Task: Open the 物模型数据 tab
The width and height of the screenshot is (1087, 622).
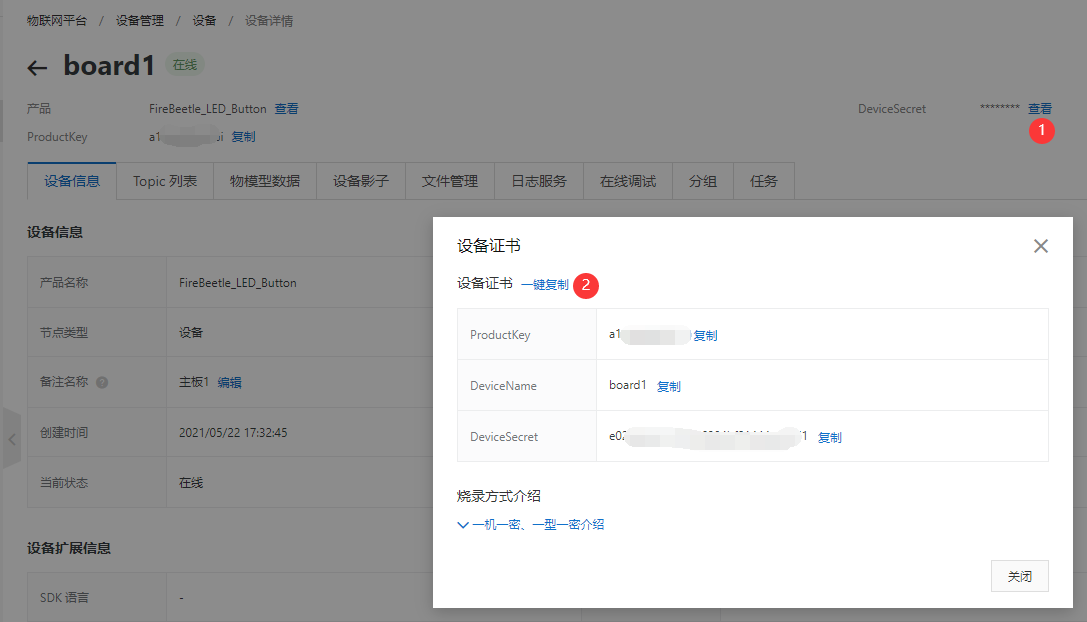Action: pyautogui.click(x=265, y=181)
